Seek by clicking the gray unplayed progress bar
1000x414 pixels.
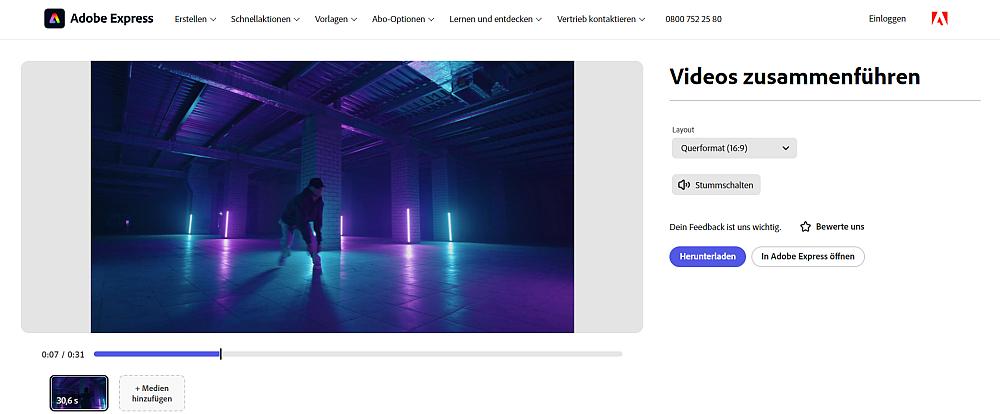click(x=421, y=353)
